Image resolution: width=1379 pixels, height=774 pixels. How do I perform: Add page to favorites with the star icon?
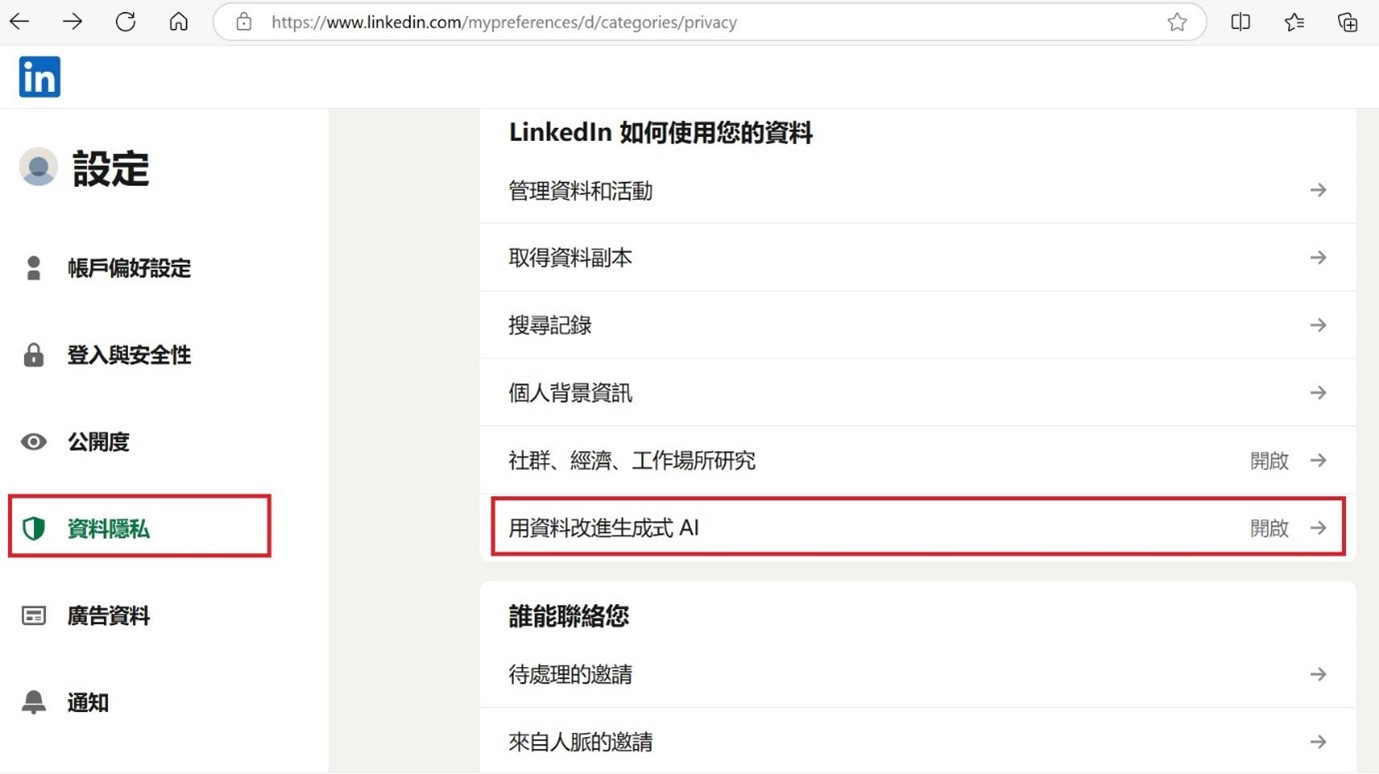1177,22
